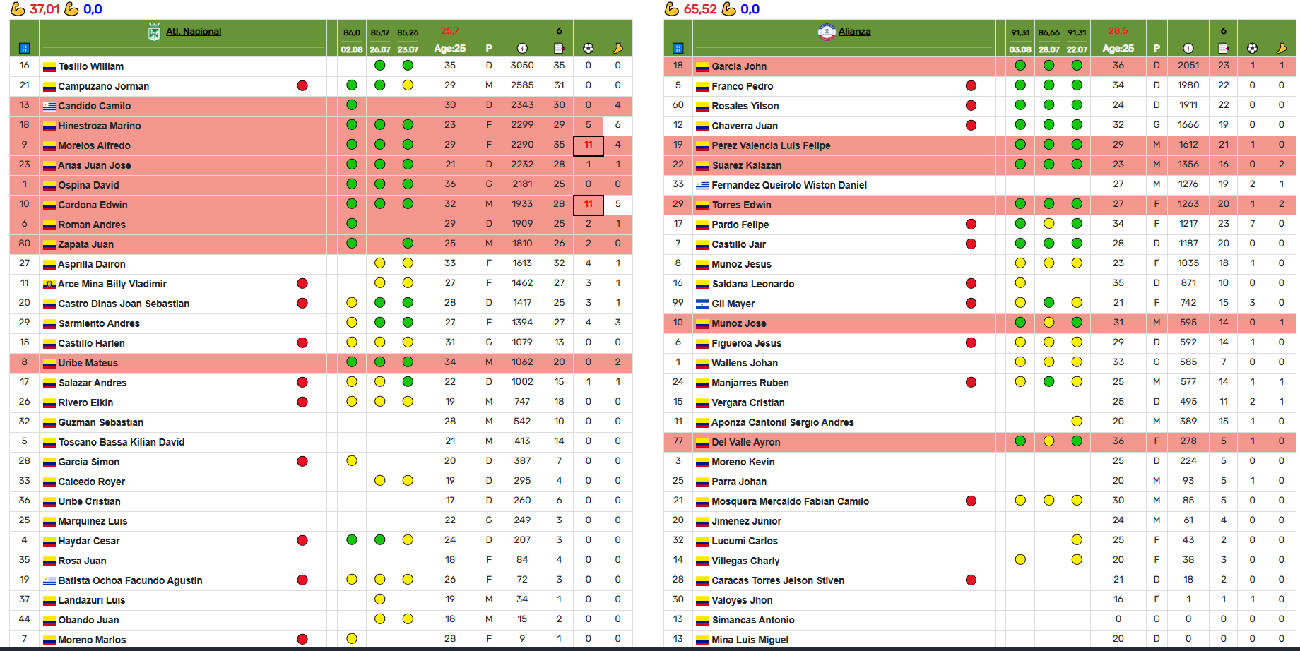The height and width of the screenshot is (651, 1300).
Task: Open the Atl. Nacional team link
Action: (194, 32)
